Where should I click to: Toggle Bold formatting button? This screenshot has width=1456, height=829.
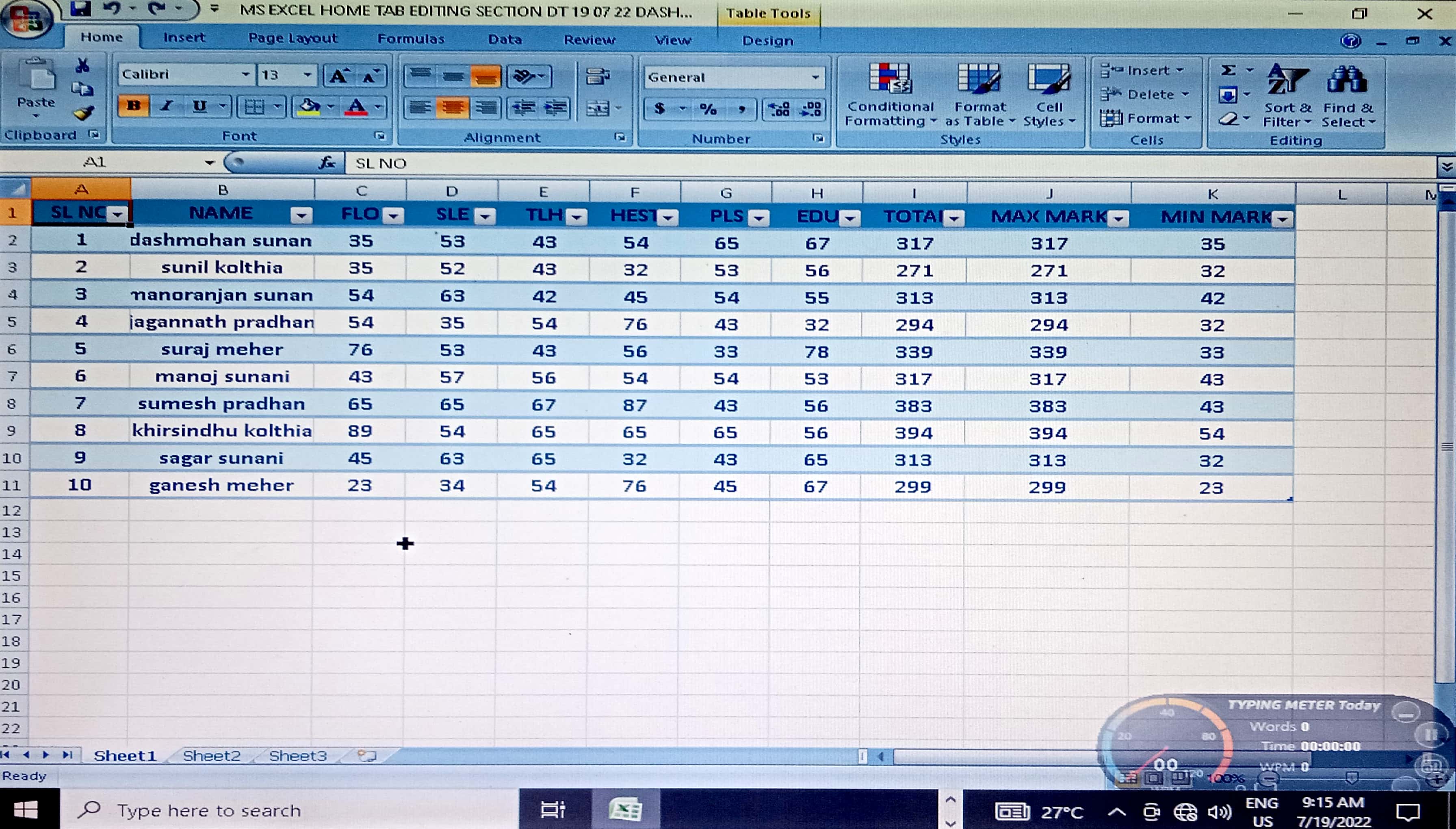pos(134,106)
